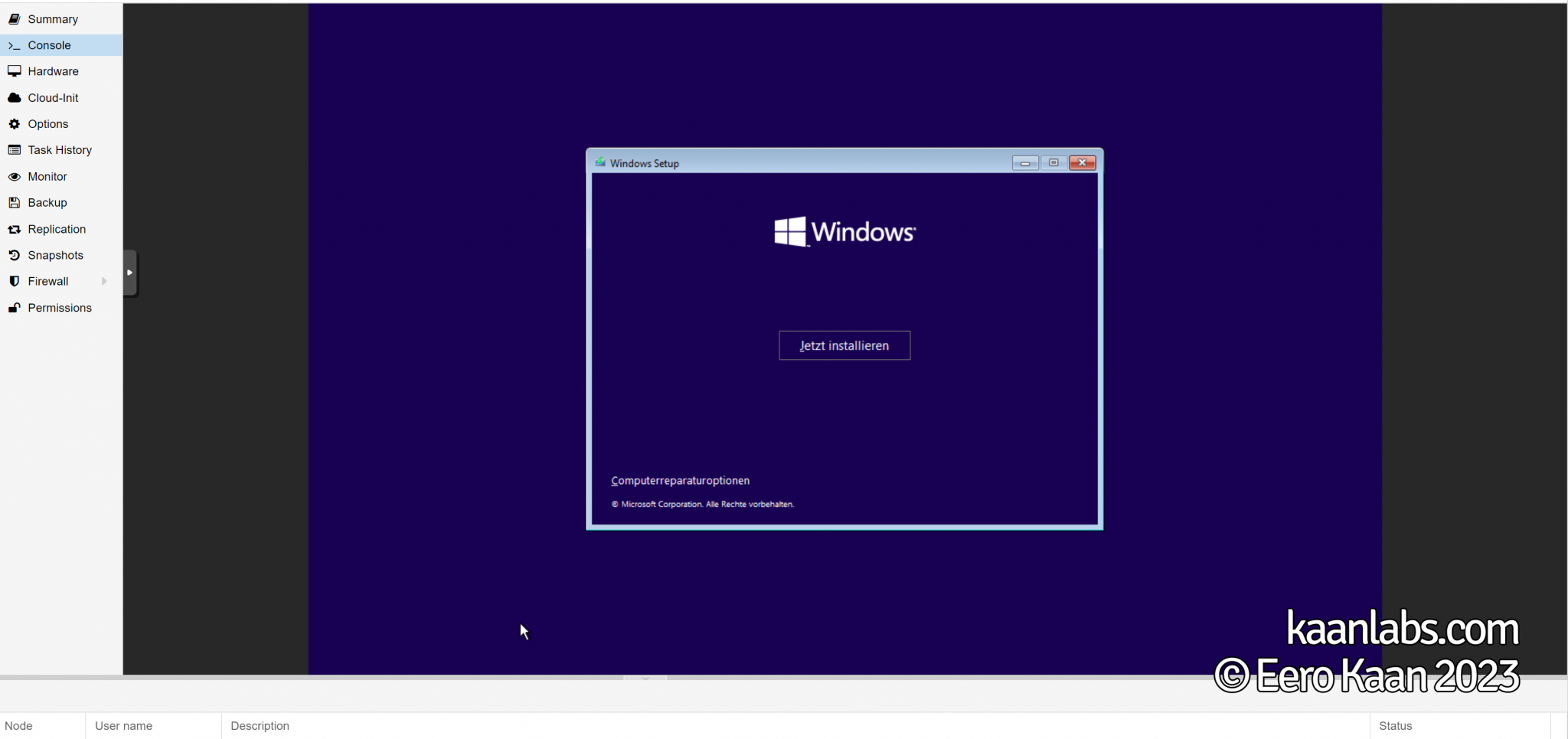Click the Hardware monitor icon
1568x739 pixels.
14,71
